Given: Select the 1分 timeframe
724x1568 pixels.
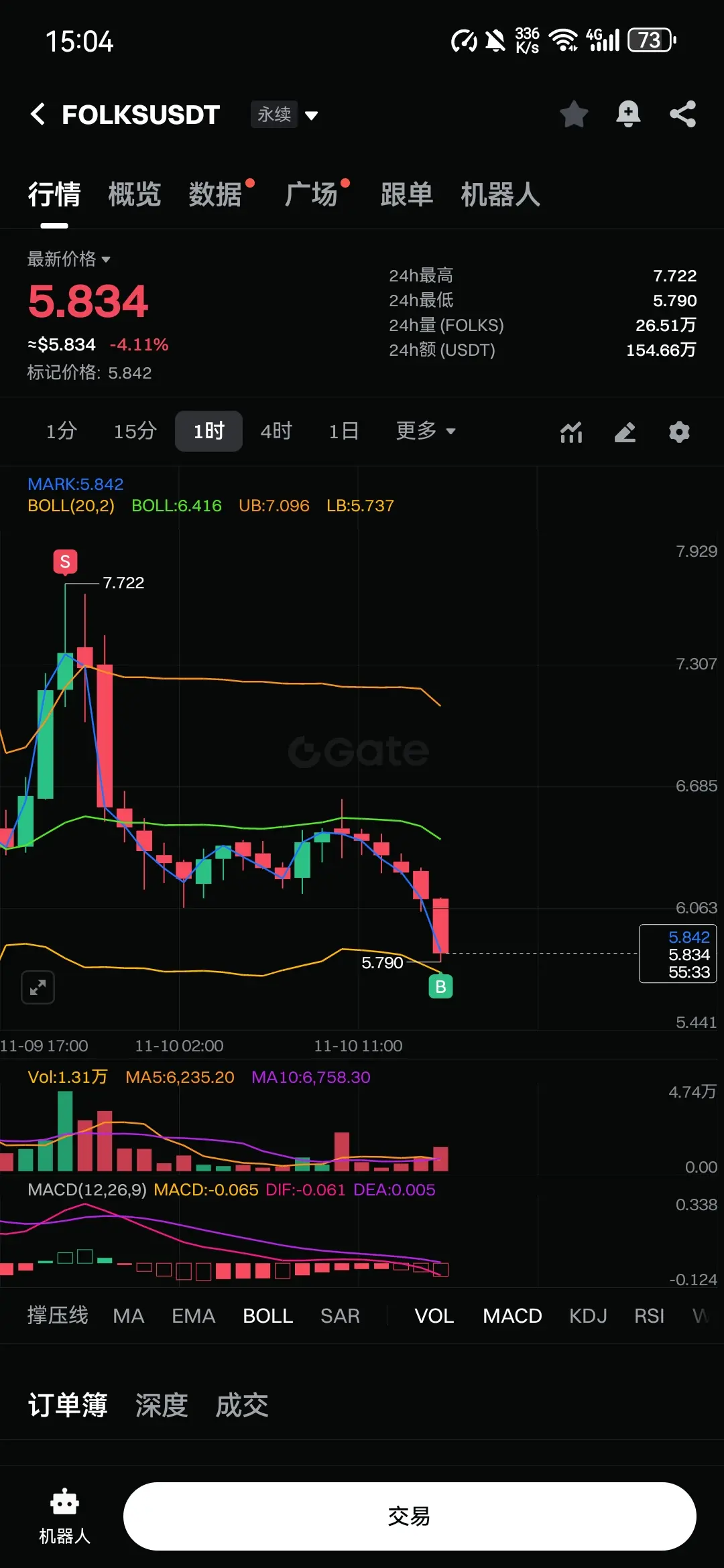Looking at the screenshot, I should tap(61, 431).
